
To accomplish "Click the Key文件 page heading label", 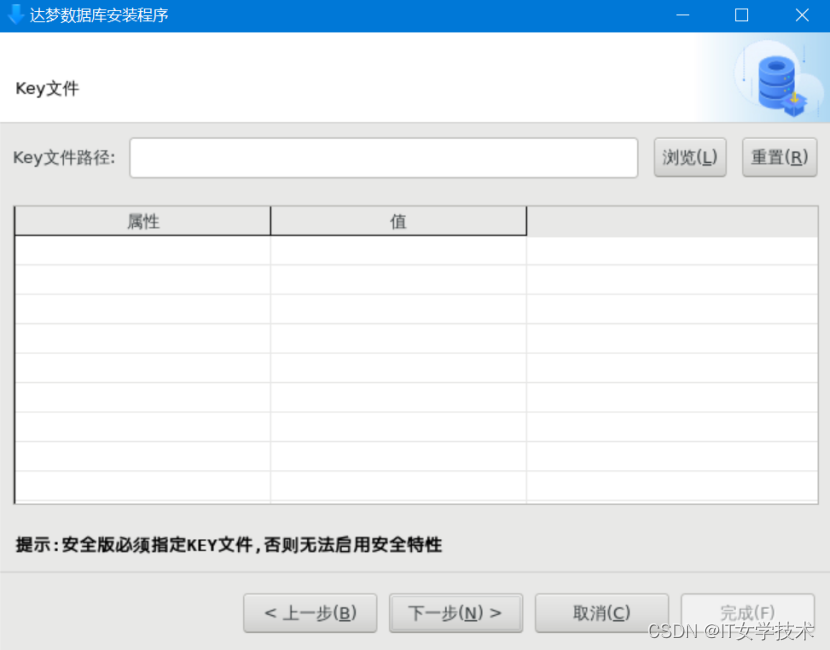I will [x=45, y=88].
